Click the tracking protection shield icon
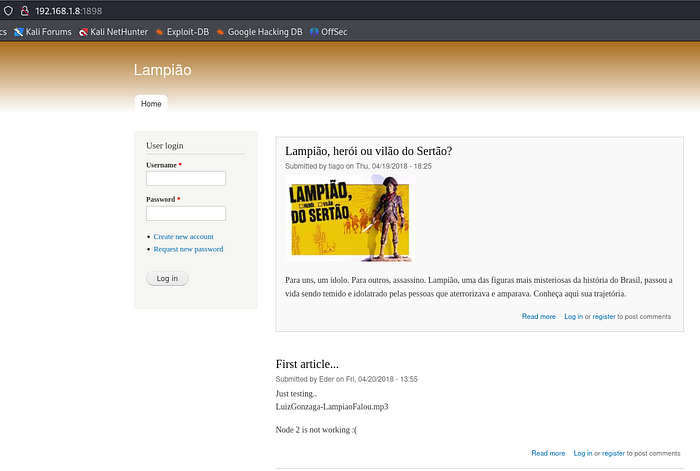 7,10
